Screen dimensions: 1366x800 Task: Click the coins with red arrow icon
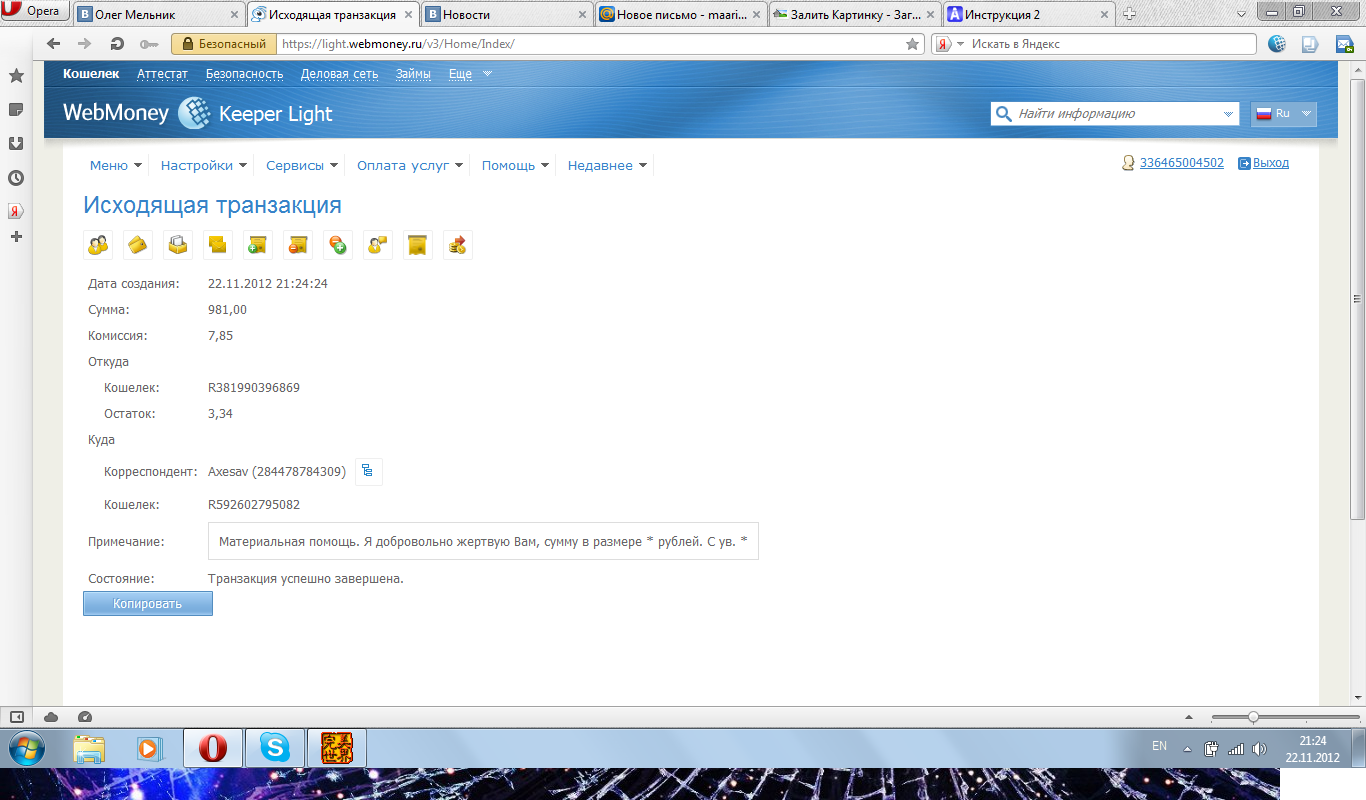(458, 245)
